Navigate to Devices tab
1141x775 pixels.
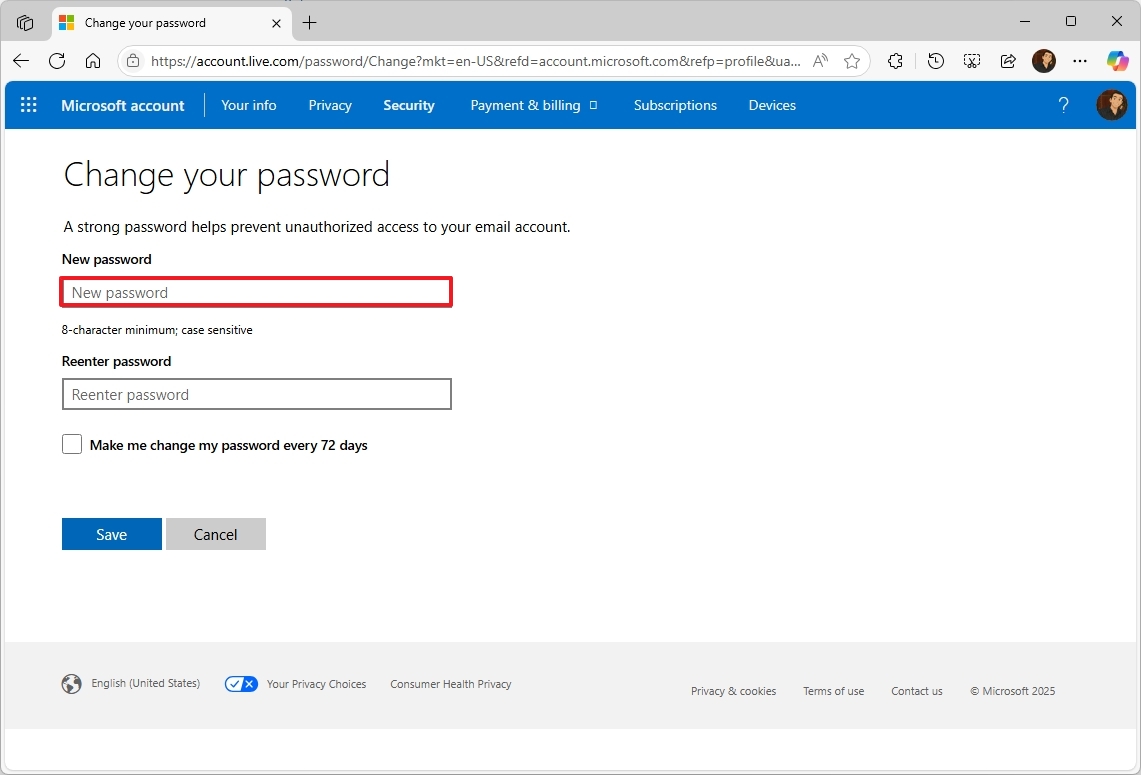tap(772, 106)
